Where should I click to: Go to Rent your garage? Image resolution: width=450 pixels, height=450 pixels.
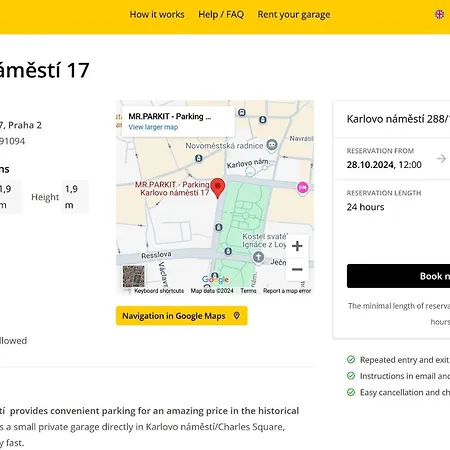294,15
